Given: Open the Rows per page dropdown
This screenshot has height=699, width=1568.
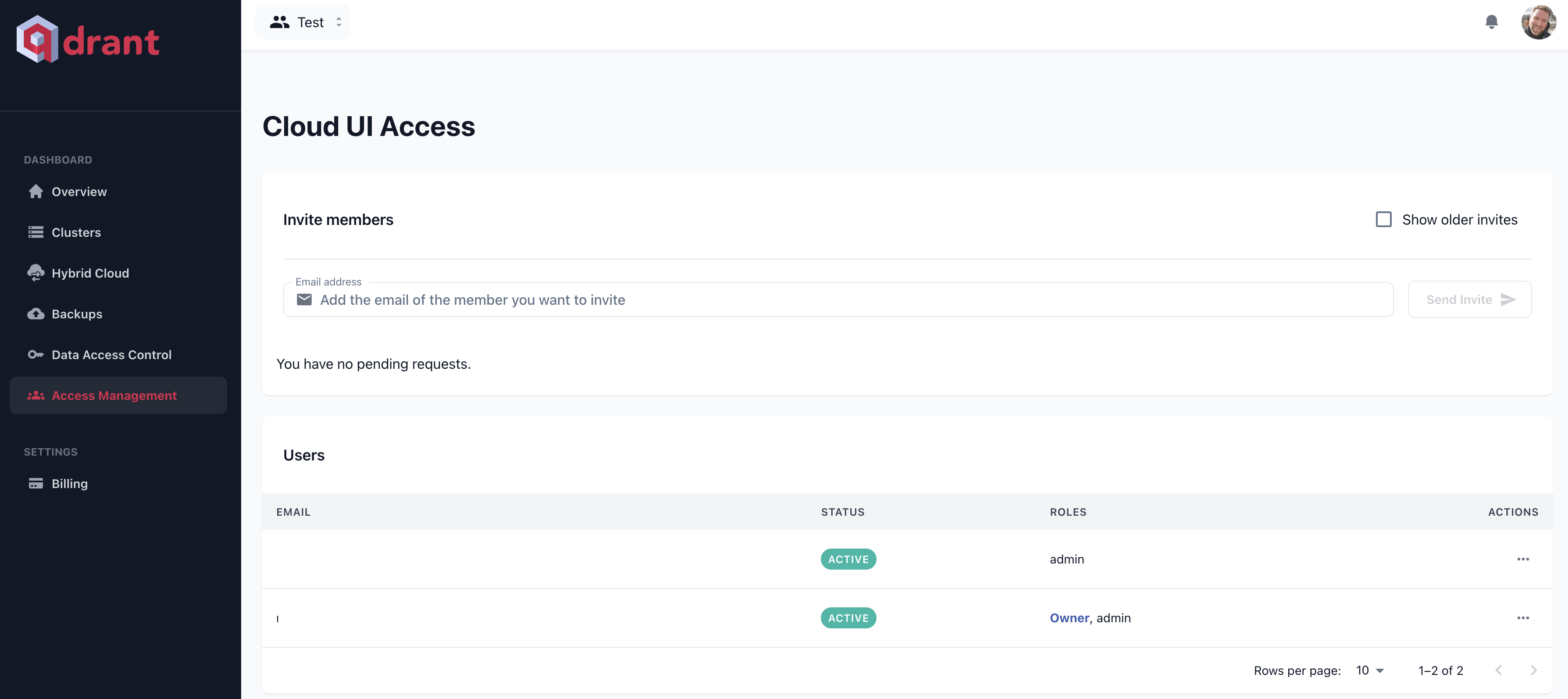Looking at the screenshot, I should 1369,670.
